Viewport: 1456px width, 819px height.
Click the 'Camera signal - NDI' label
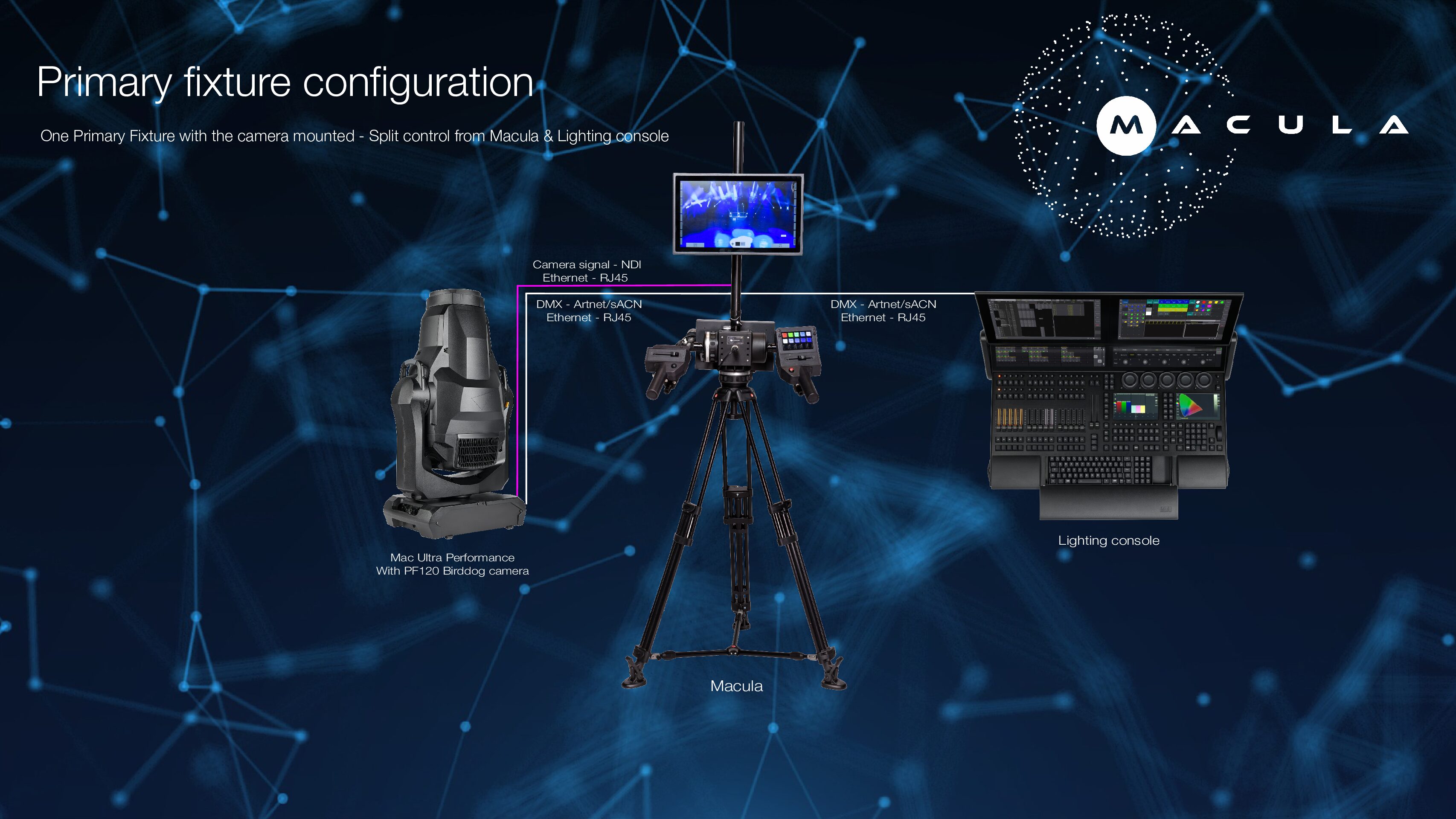[x=587, y=264]
